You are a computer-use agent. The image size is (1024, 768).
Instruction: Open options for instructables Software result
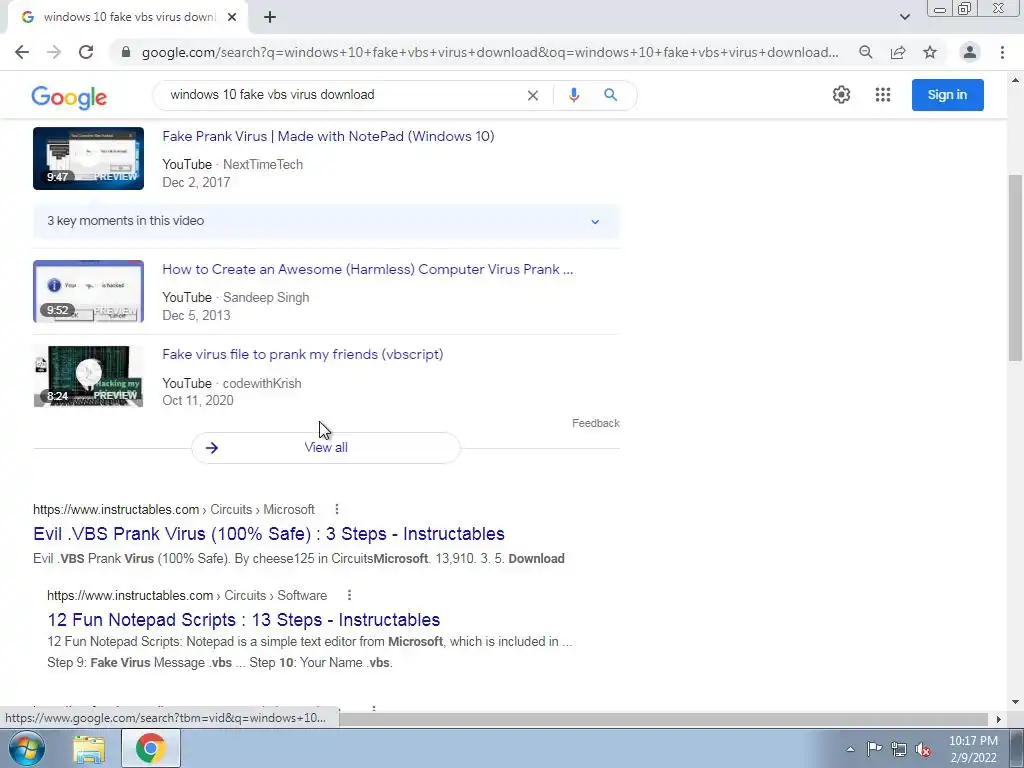(x=349, y=596)
